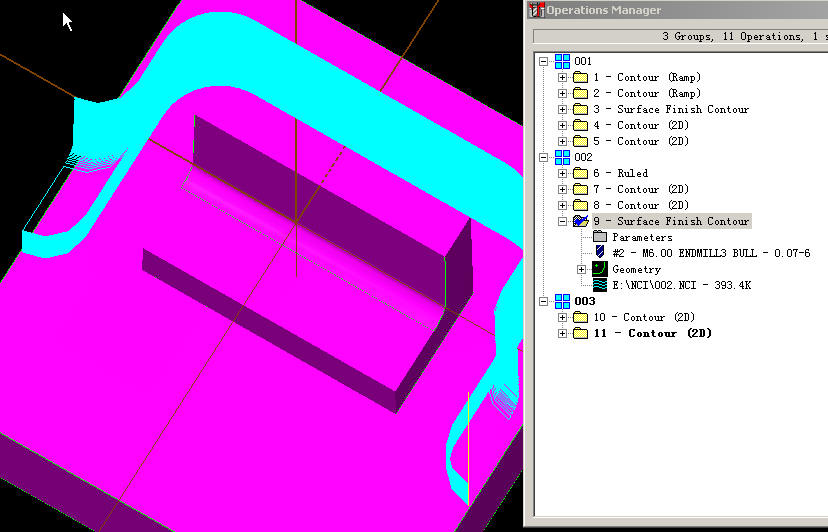Viewport: 828px width, 532px height.
Task: Click folder icon of operation 1 Contour (Ramp)
Action: [x=580, y=77]
